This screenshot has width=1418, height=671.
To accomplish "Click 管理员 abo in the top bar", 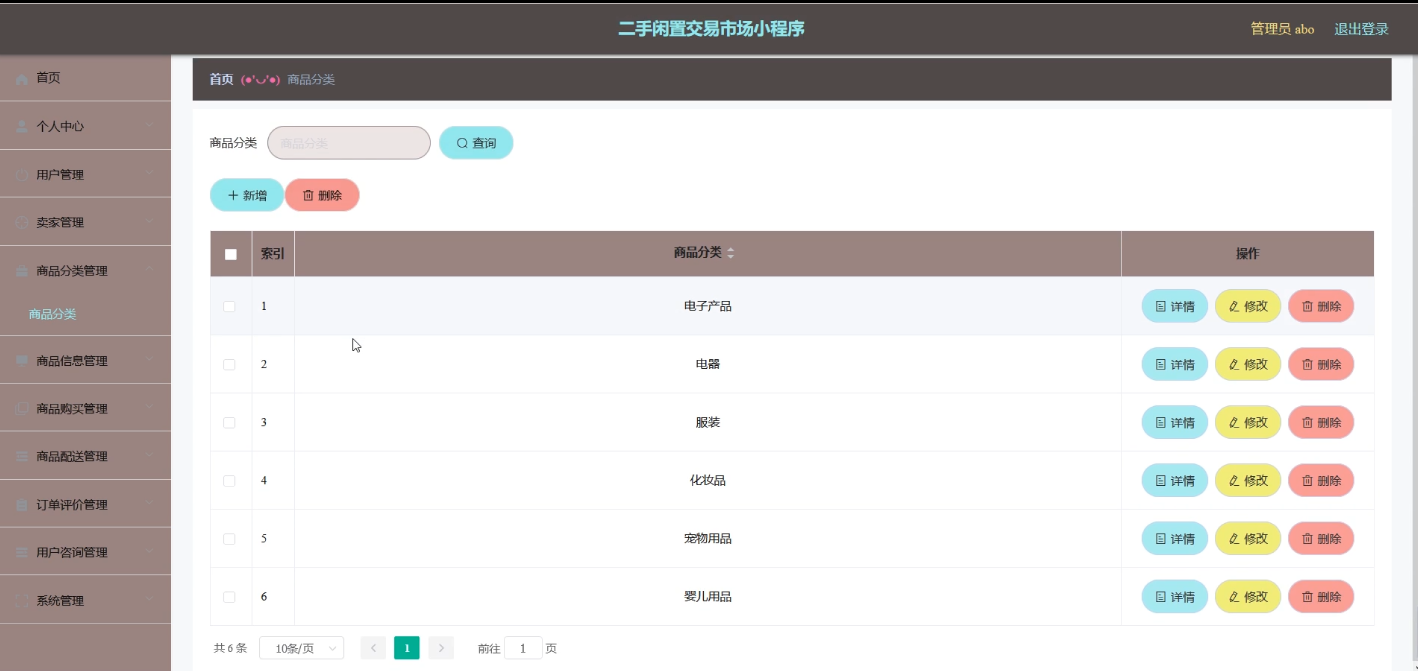I will [1282, 29].
